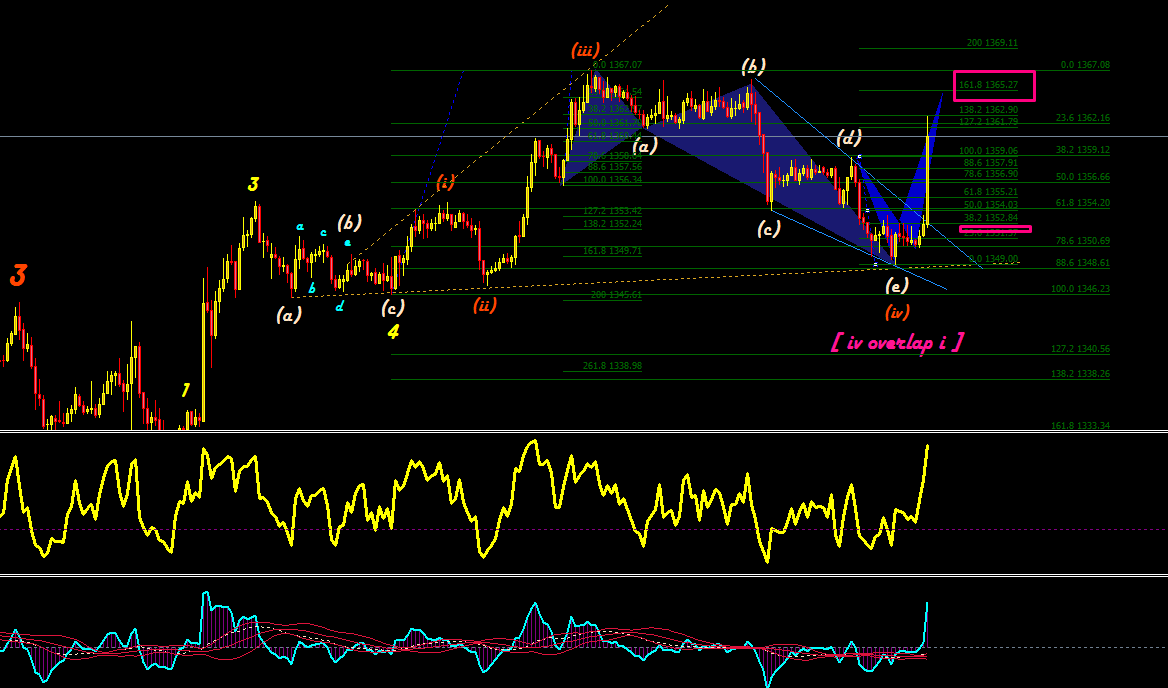Click the 161.8 1333.34 level label
The width and height of the screenshot is (1168, 688).
(1079, 426)
